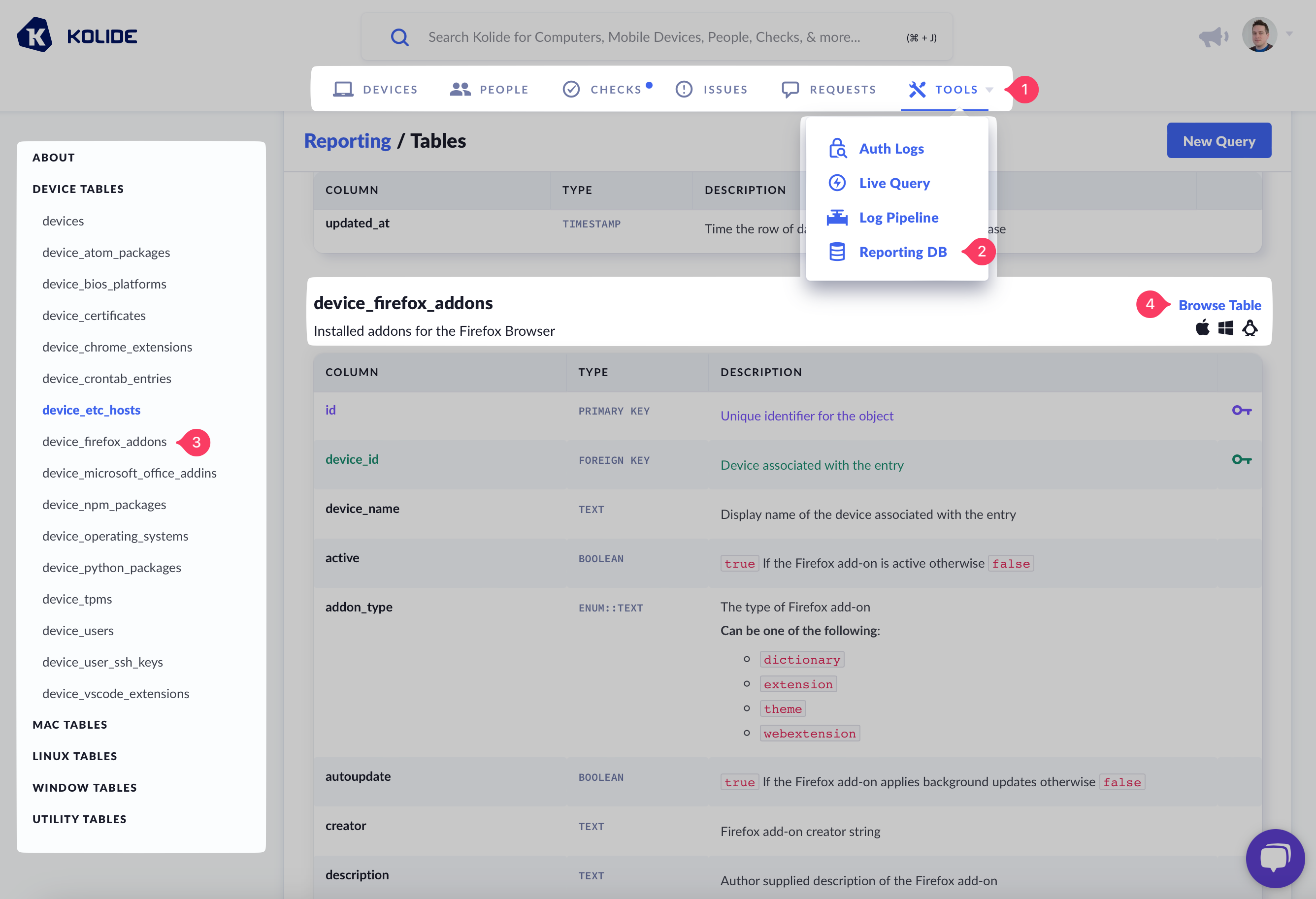Expand the Linux Tables section

coord(75,756)
